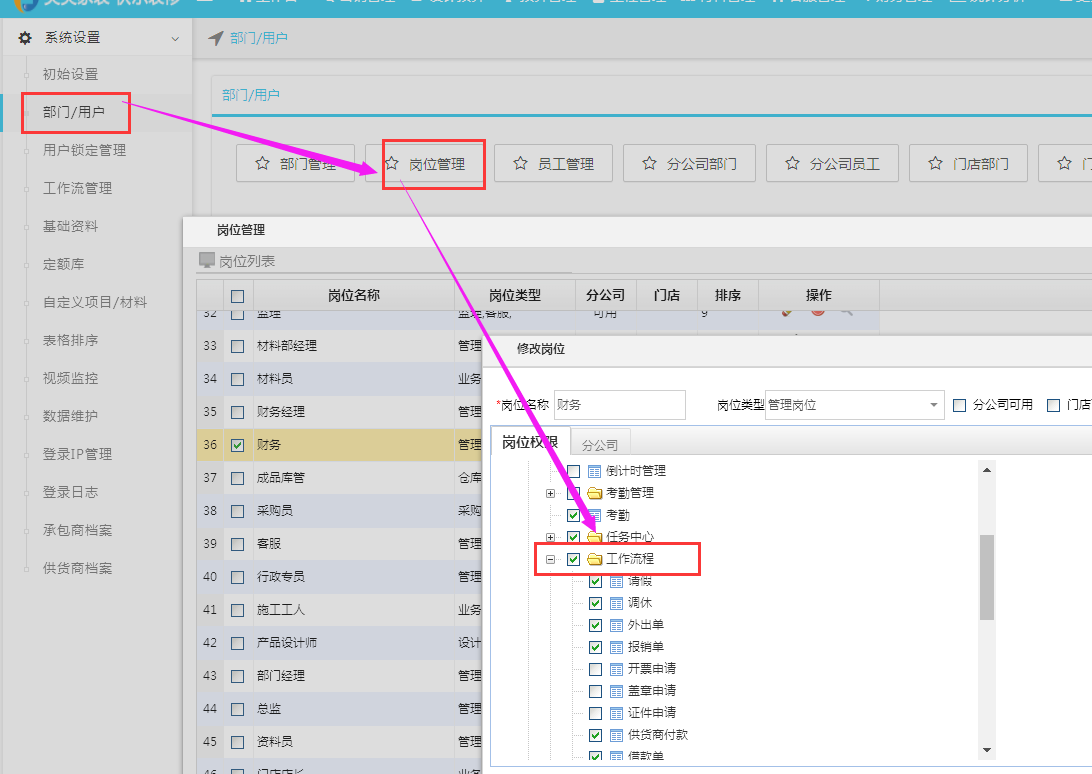Open the 分公司员工 page
Image resolution: width=1092 pixels, height=774 pixels.
(x=835, y=164)
